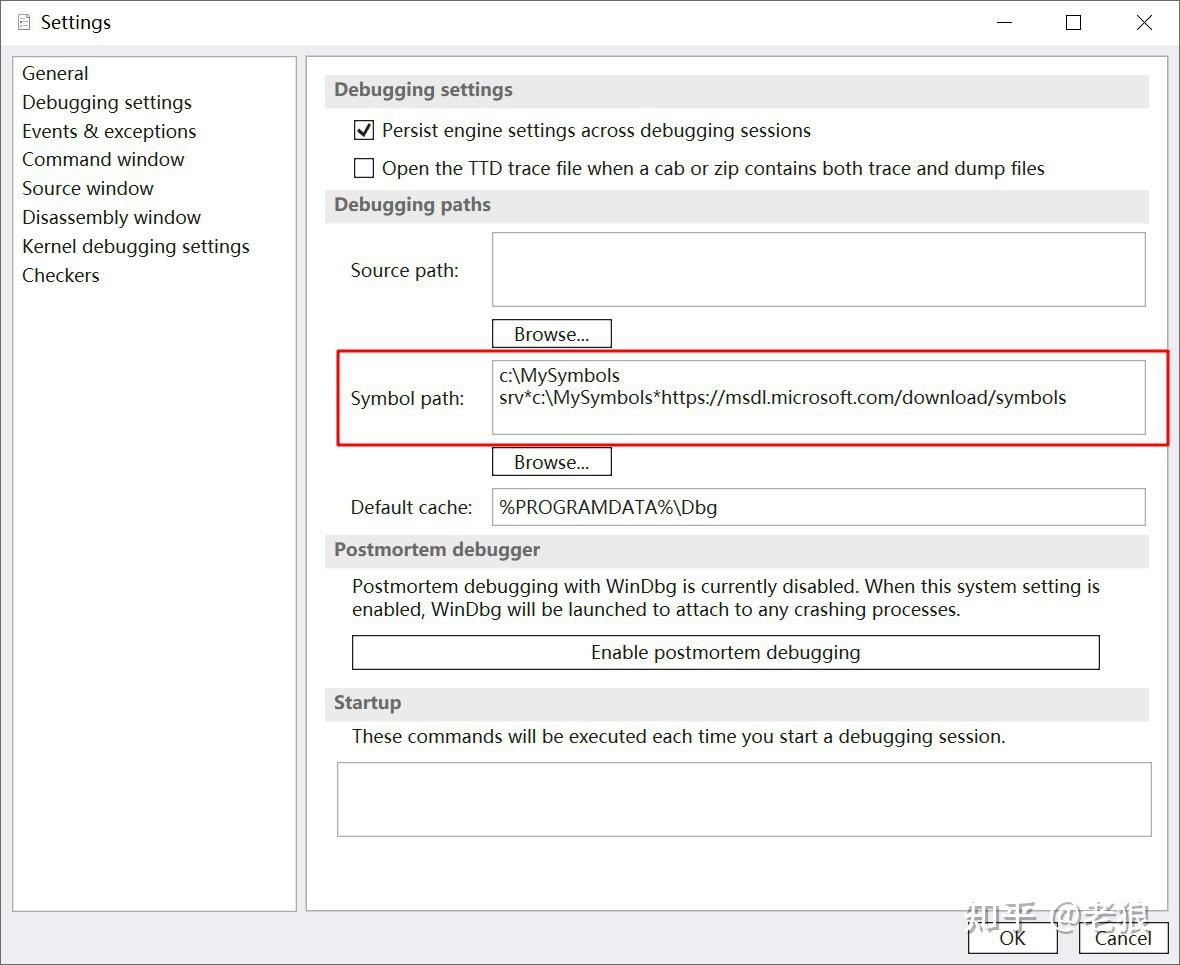Enable opening TTD trace file for cab files
1180x965 pixels.
pos(363,168)
